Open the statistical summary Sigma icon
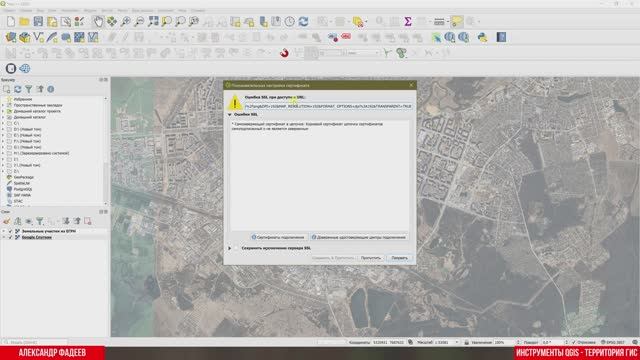 (408, 22)
